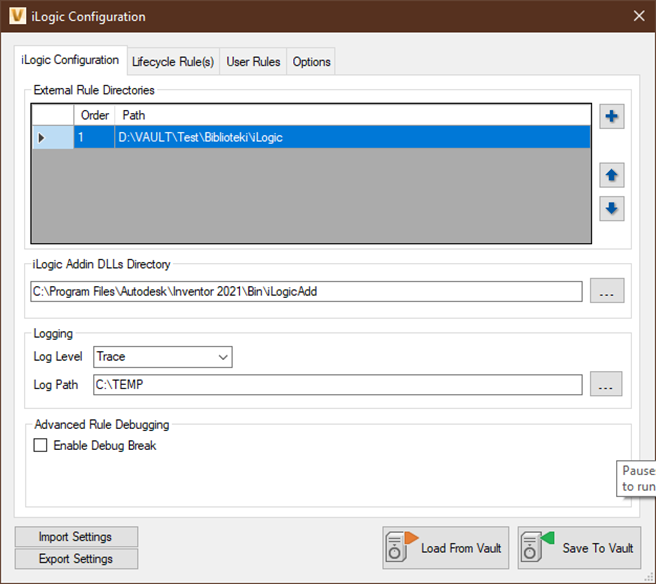Viewport: 656px width, 584px height.
Task: Click the Vault logo in title bar
Action: (x=16, y=16)
